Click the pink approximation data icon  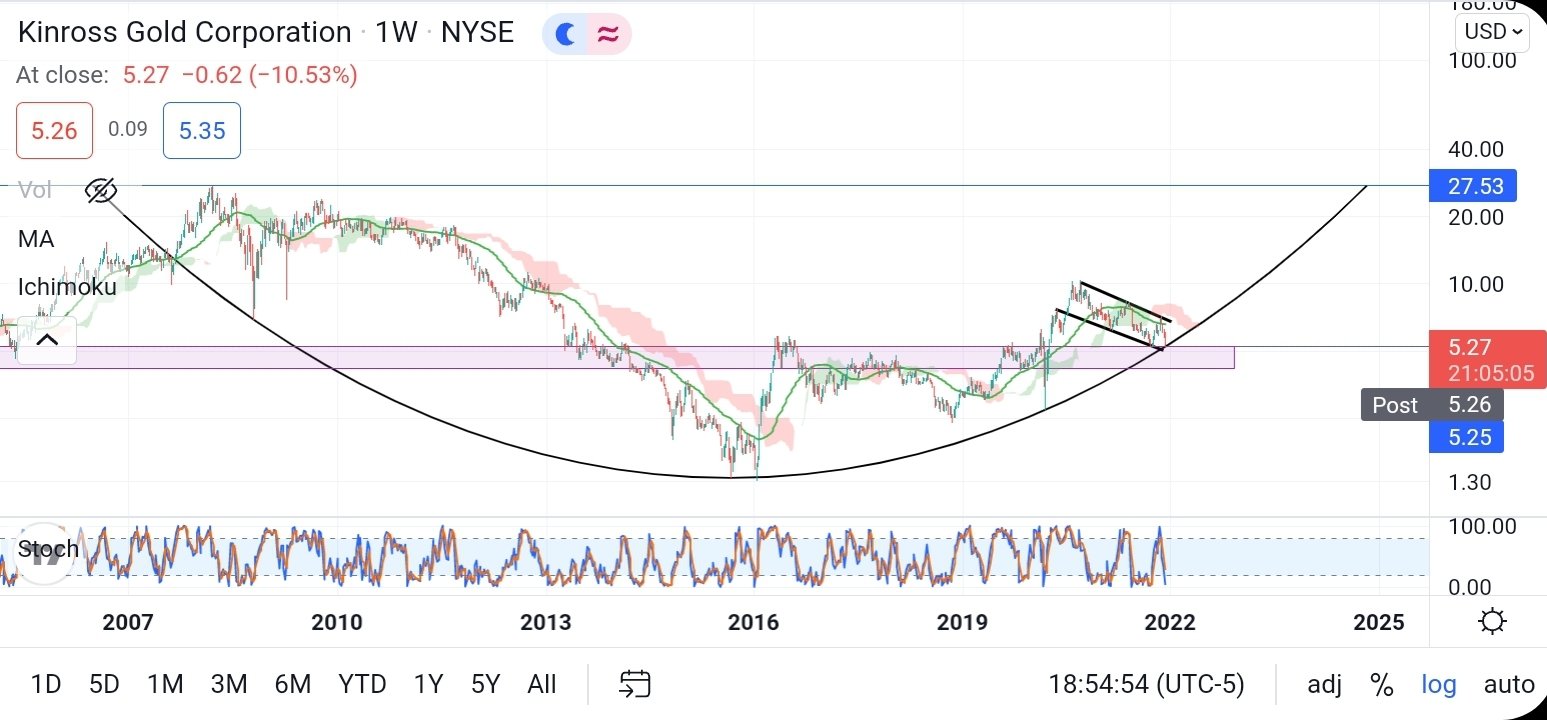[607, 35]
